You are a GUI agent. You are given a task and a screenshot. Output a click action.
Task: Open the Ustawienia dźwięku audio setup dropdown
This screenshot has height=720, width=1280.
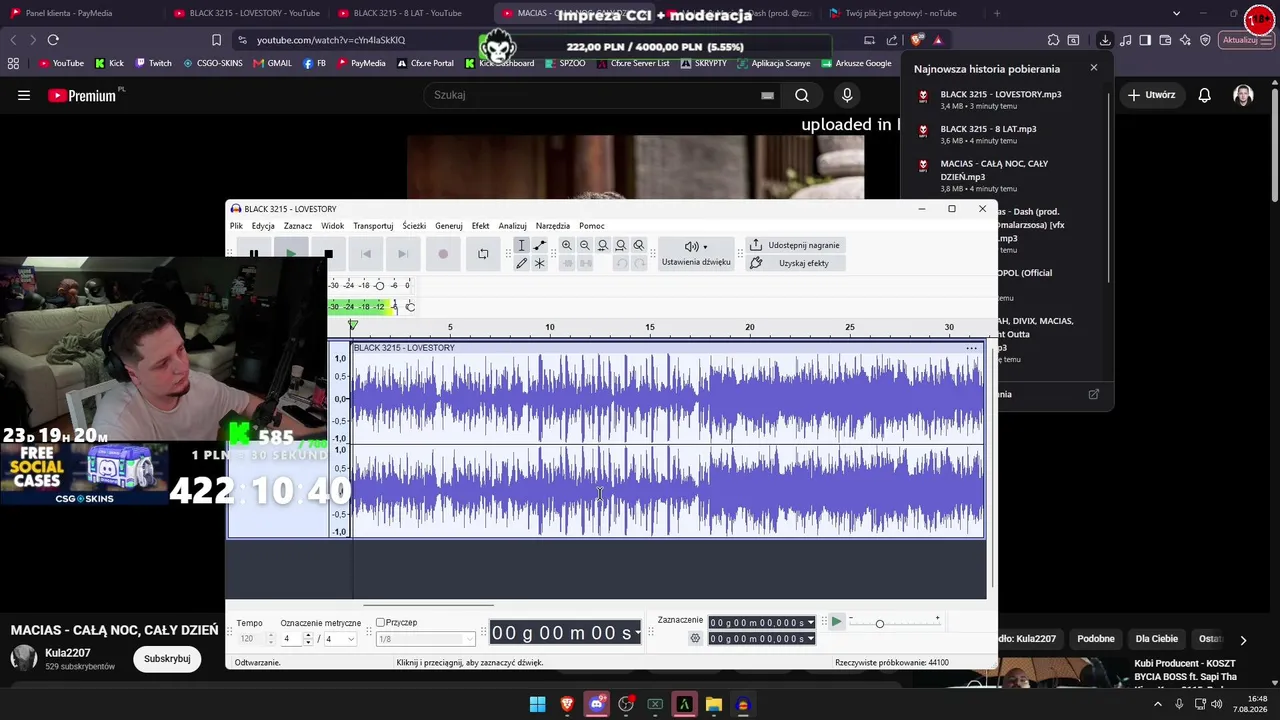coord(696,254)
